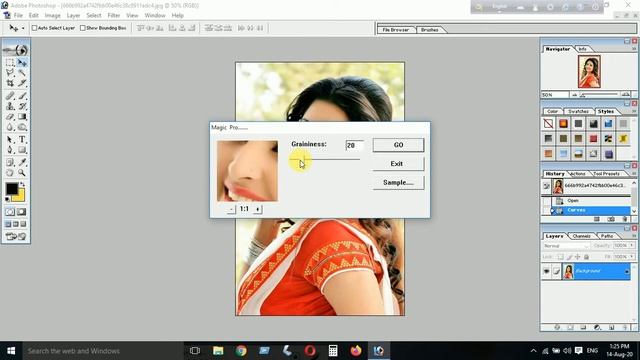
Task: Select the Path Selection arrow tool
Action: (x=10, y=140)
